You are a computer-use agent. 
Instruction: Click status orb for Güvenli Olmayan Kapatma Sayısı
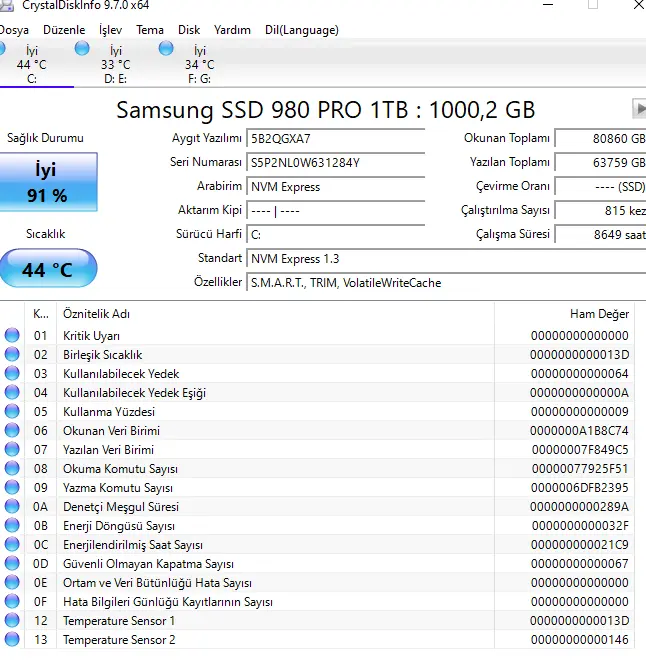coord(12,564)
